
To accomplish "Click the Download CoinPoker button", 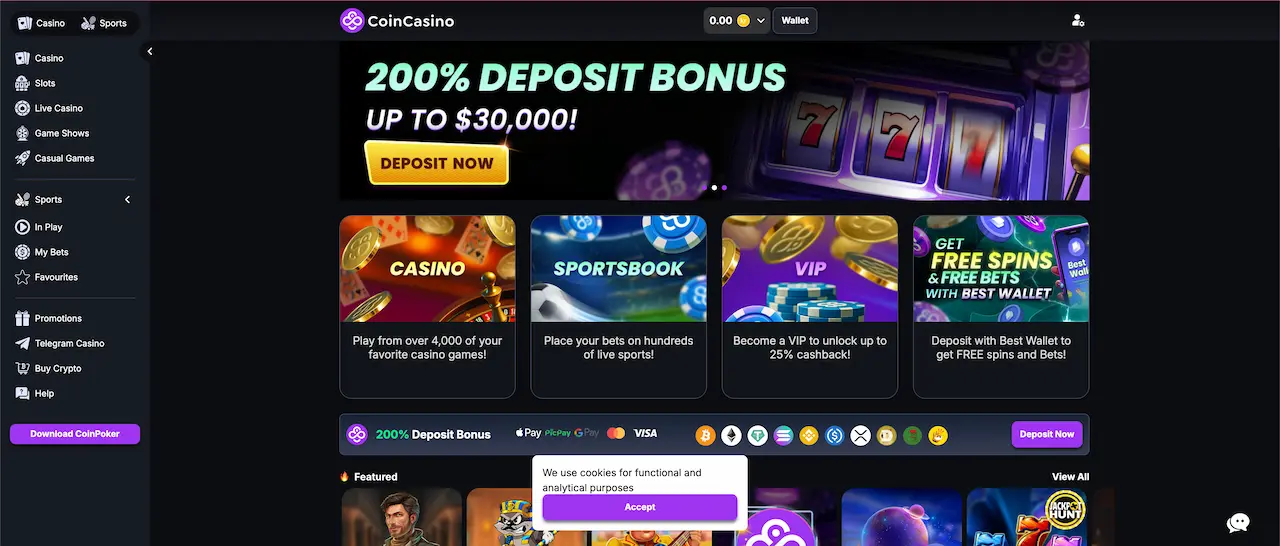I will 75,434.
